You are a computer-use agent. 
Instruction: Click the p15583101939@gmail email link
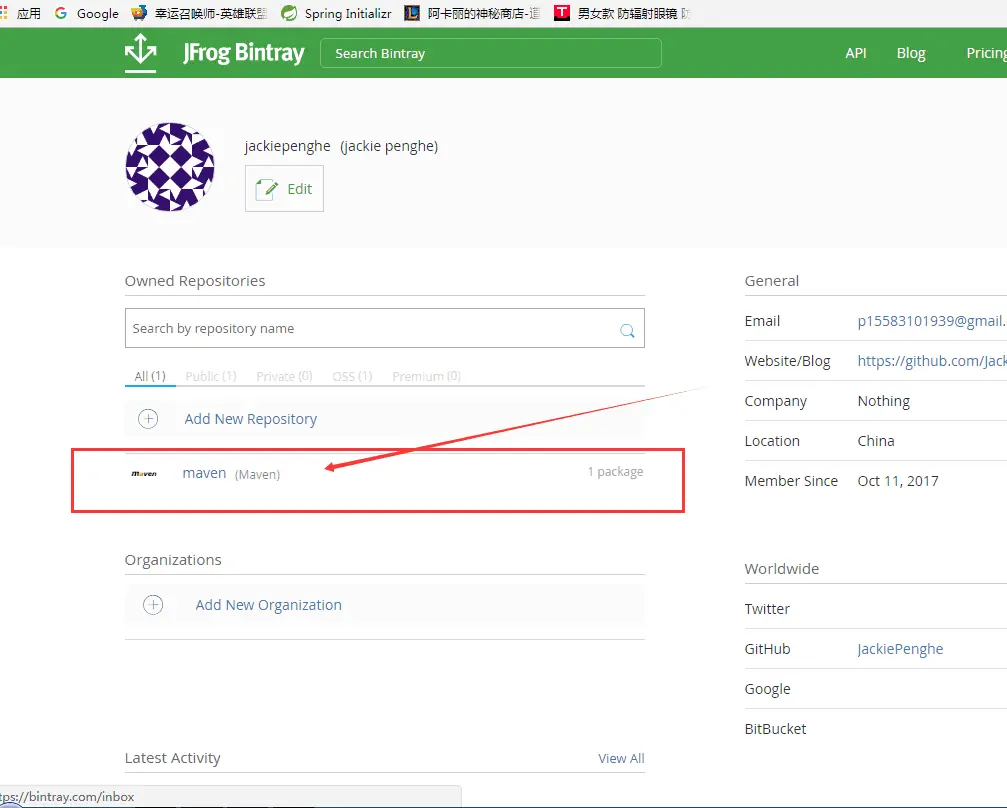pyautogui.click(x=932, y=321)
